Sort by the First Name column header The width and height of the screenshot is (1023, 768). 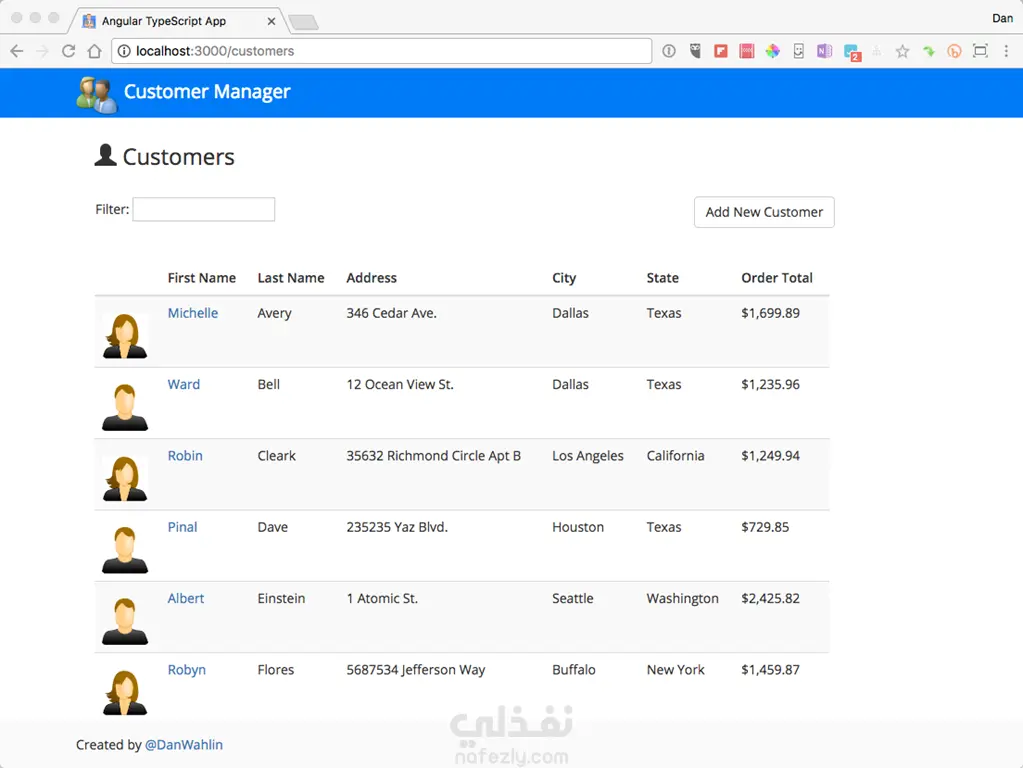(x=202, y=278)
